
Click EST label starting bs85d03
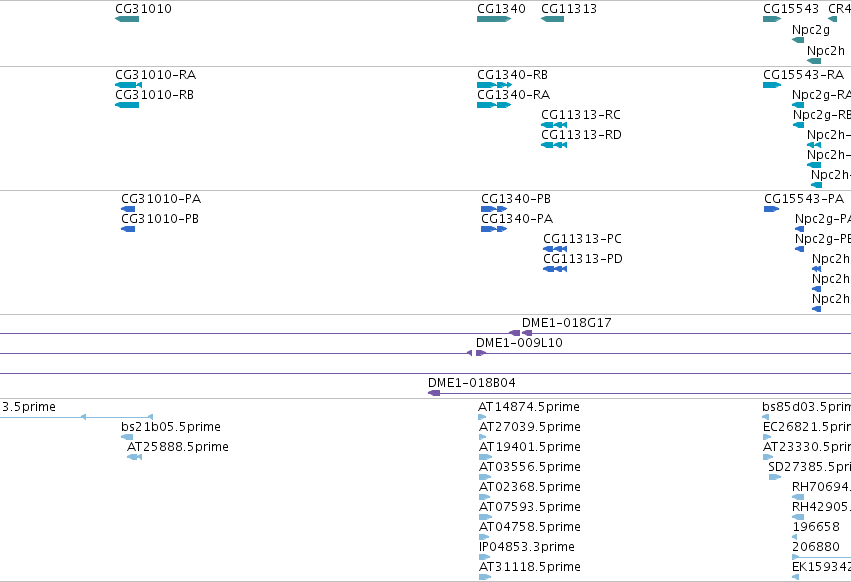pyautogui.click(x=806, y=407)
